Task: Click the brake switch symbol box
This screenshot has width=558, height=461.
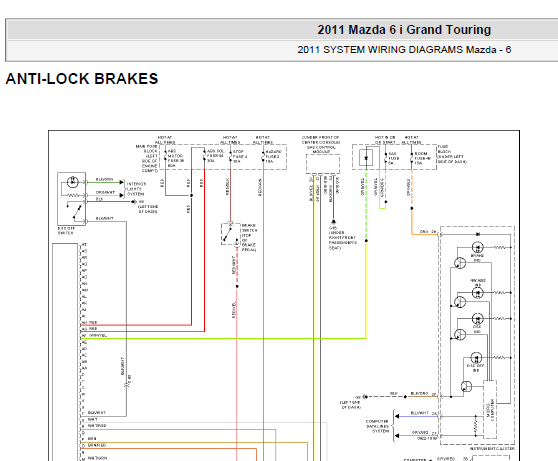Action: click(230, 234)
